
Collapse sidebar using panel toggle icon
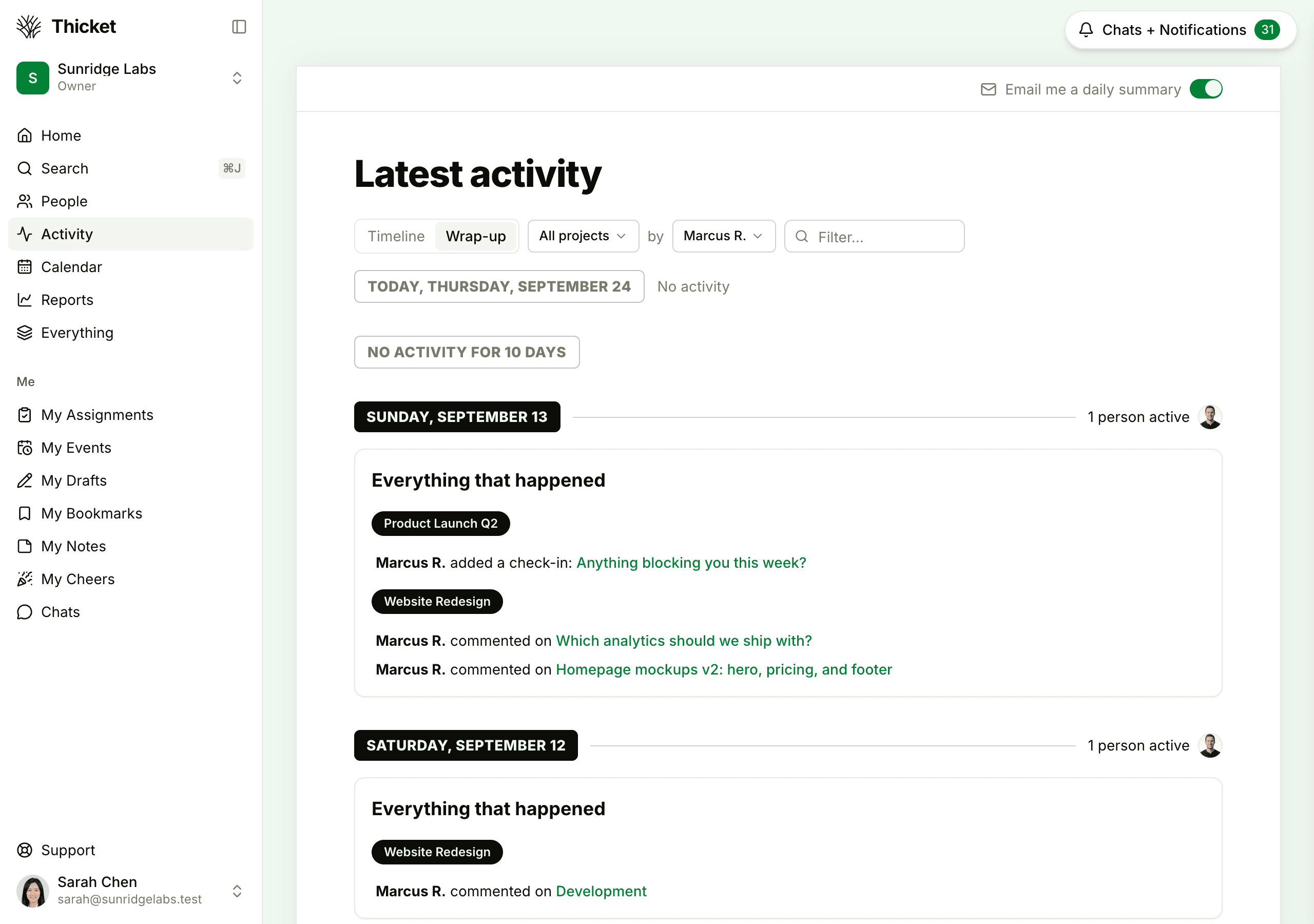tap(239, 26)
